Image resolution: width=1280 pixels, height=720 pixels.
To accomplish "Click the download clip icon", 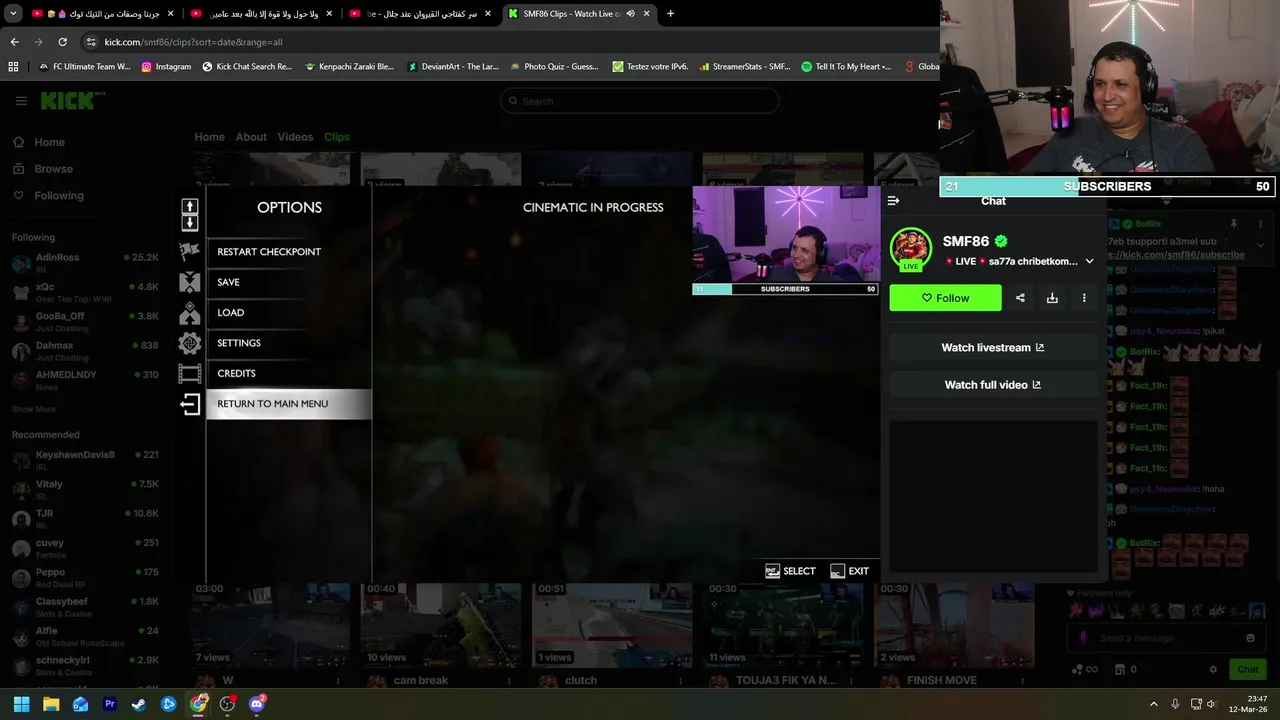I will 1052,298.
